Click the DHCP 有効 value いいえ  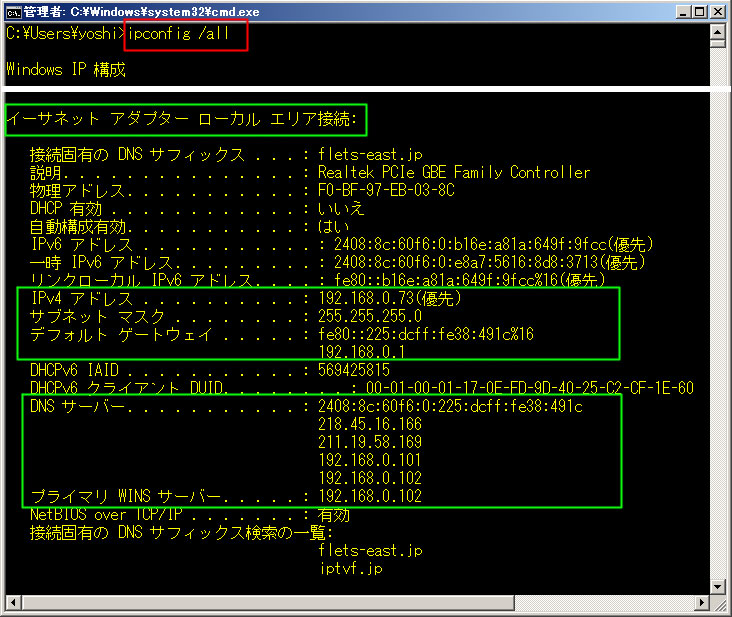tap(341, 208)
